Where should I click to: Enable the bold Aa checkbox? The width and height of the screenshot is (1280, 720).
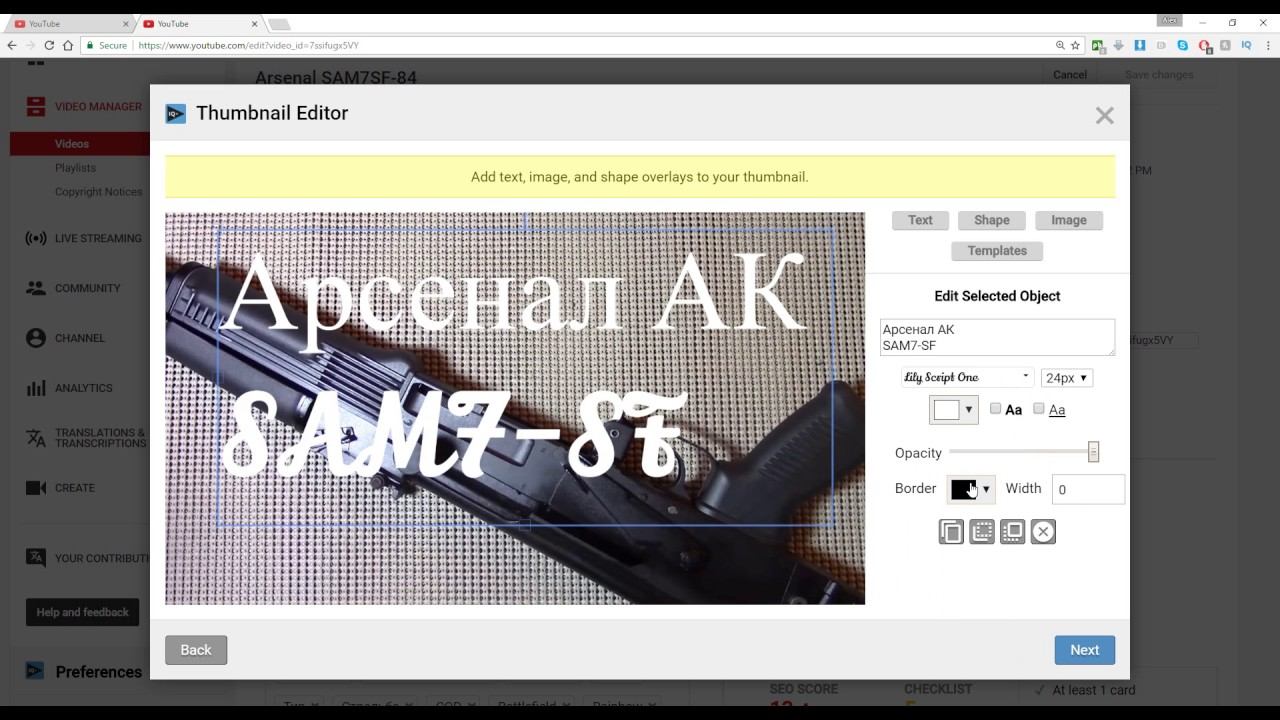(x=995, y=408)
